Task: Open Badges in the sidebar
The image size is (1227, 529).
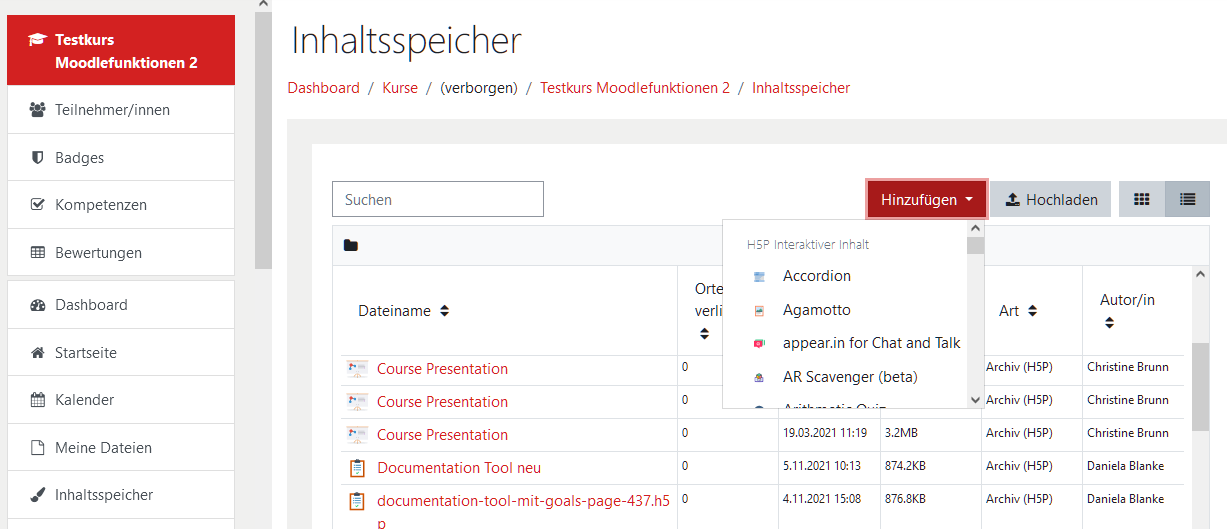Action: click(x=121, y=157)
